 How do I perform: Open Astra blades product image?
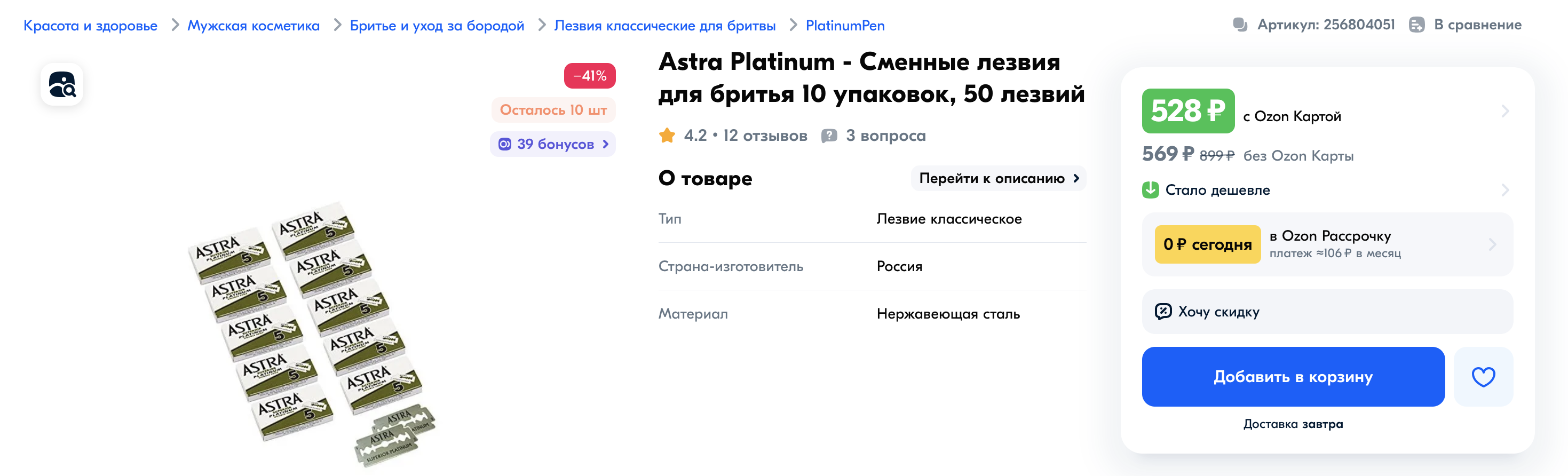pos(312,334)
